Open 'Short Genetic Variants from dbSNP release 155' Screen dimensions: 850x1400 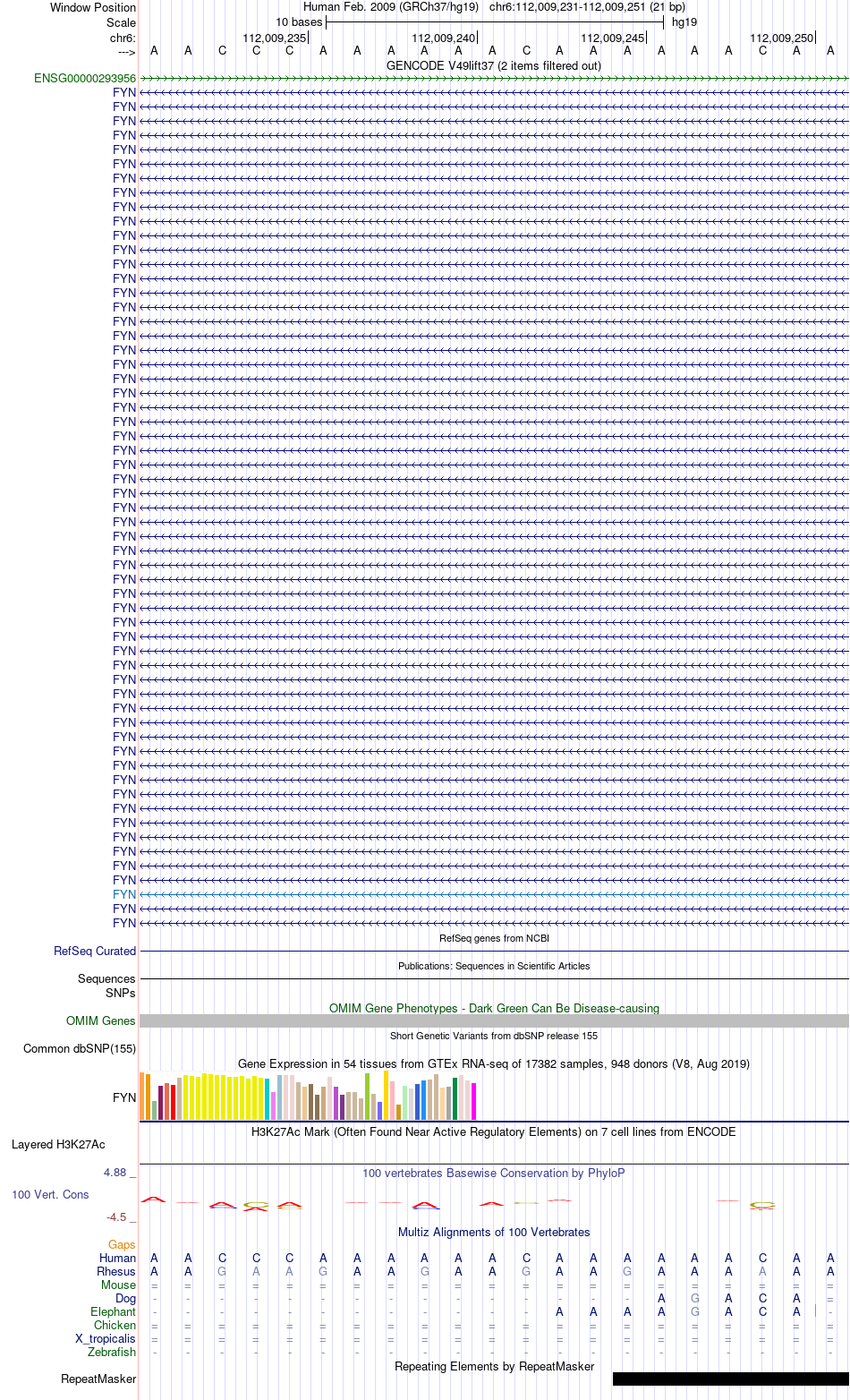coord(494,1036)
